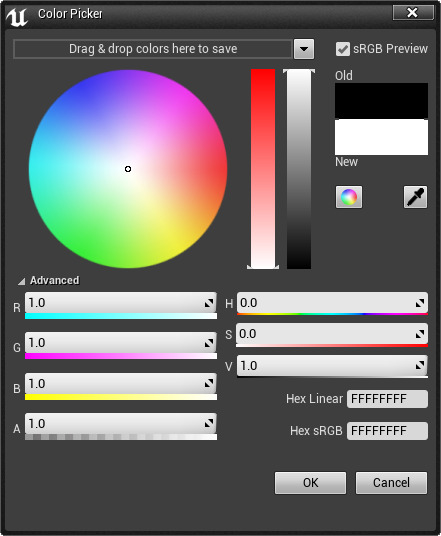This screenshot has width=441, height=536.
Task: Click the Unreal Engine logo in title bar
Action: [x=17, y=16]
